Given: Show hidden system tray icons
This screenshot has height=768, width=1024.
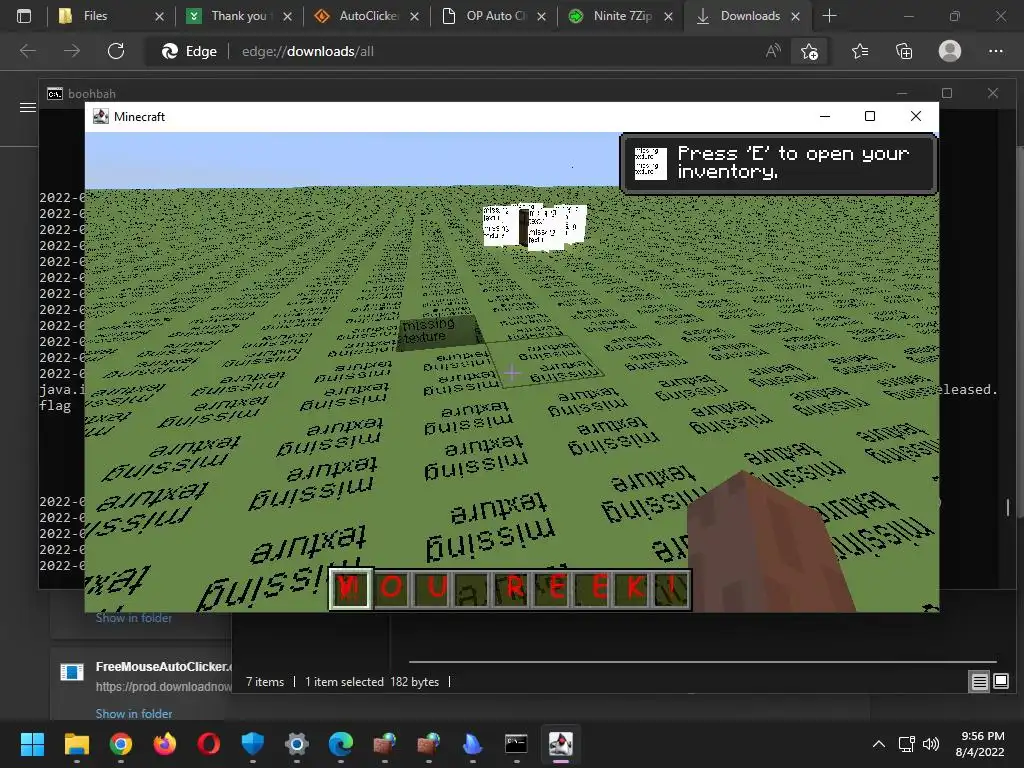Looking at the screenshot, I should click(879, 744).
